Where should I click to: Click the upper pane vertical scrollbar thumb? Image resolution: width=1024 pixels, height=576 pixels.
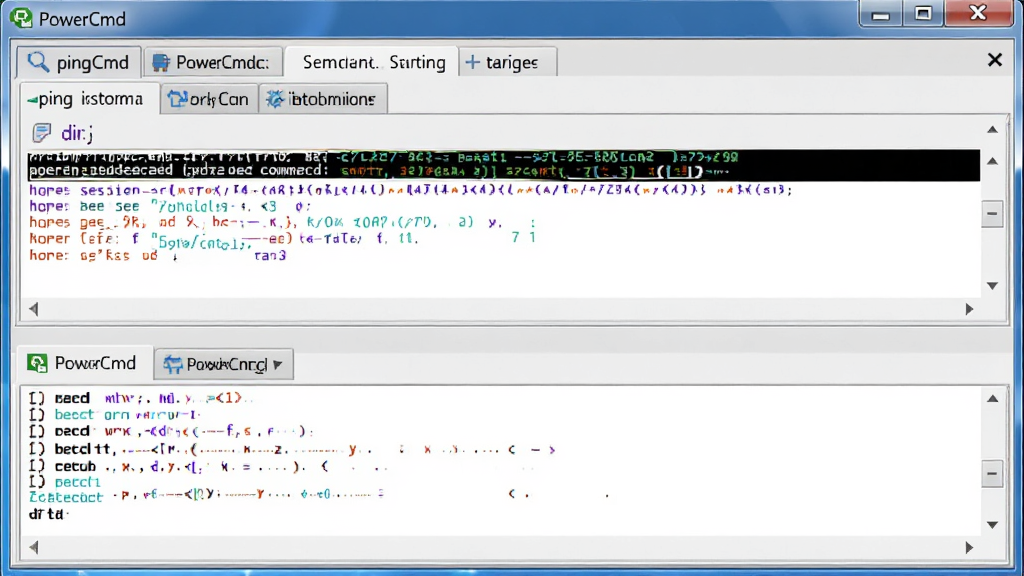[x=992, y=214]
